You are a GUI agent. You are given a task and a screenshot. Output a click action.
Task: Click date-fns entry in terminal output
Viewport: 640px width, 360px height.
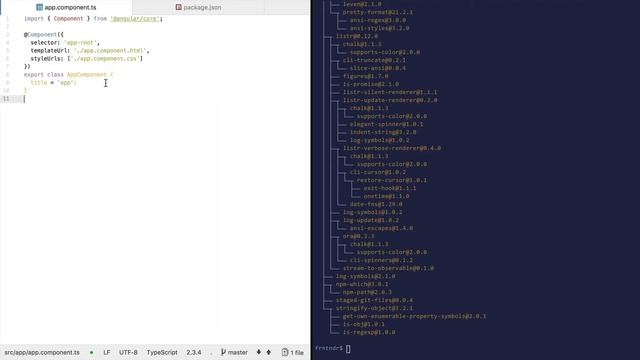tap(376, 204)
